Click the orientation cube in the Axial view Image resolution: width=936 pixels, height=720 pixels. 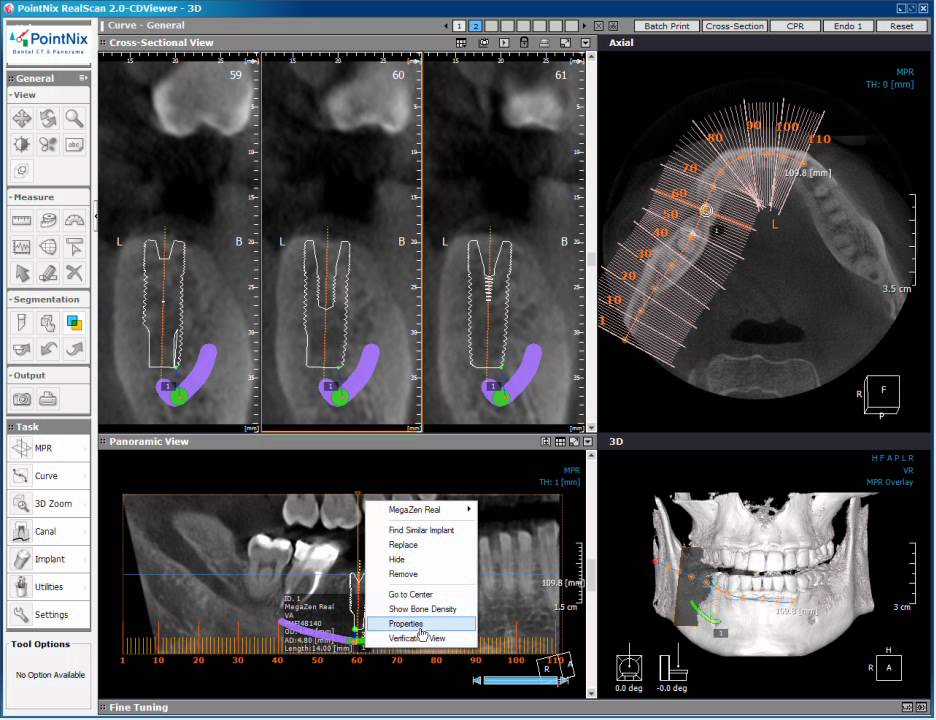pos(882,394)
